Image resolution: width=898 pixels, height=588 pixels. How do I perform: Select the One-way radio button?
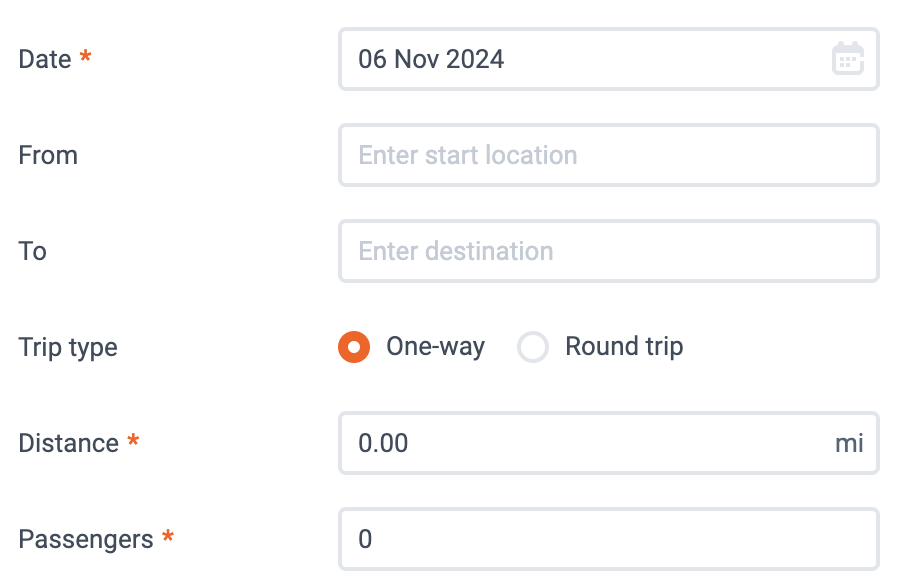pos(354,347)
